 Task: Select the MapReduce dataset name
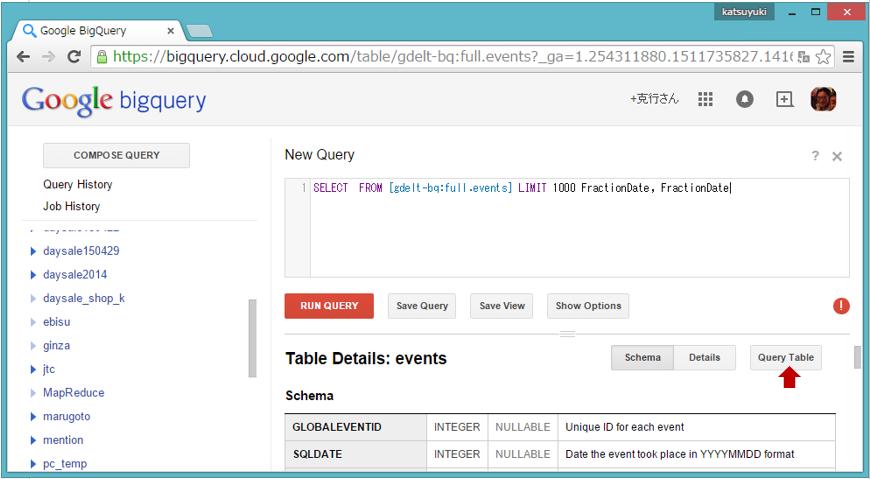[74, 393]
